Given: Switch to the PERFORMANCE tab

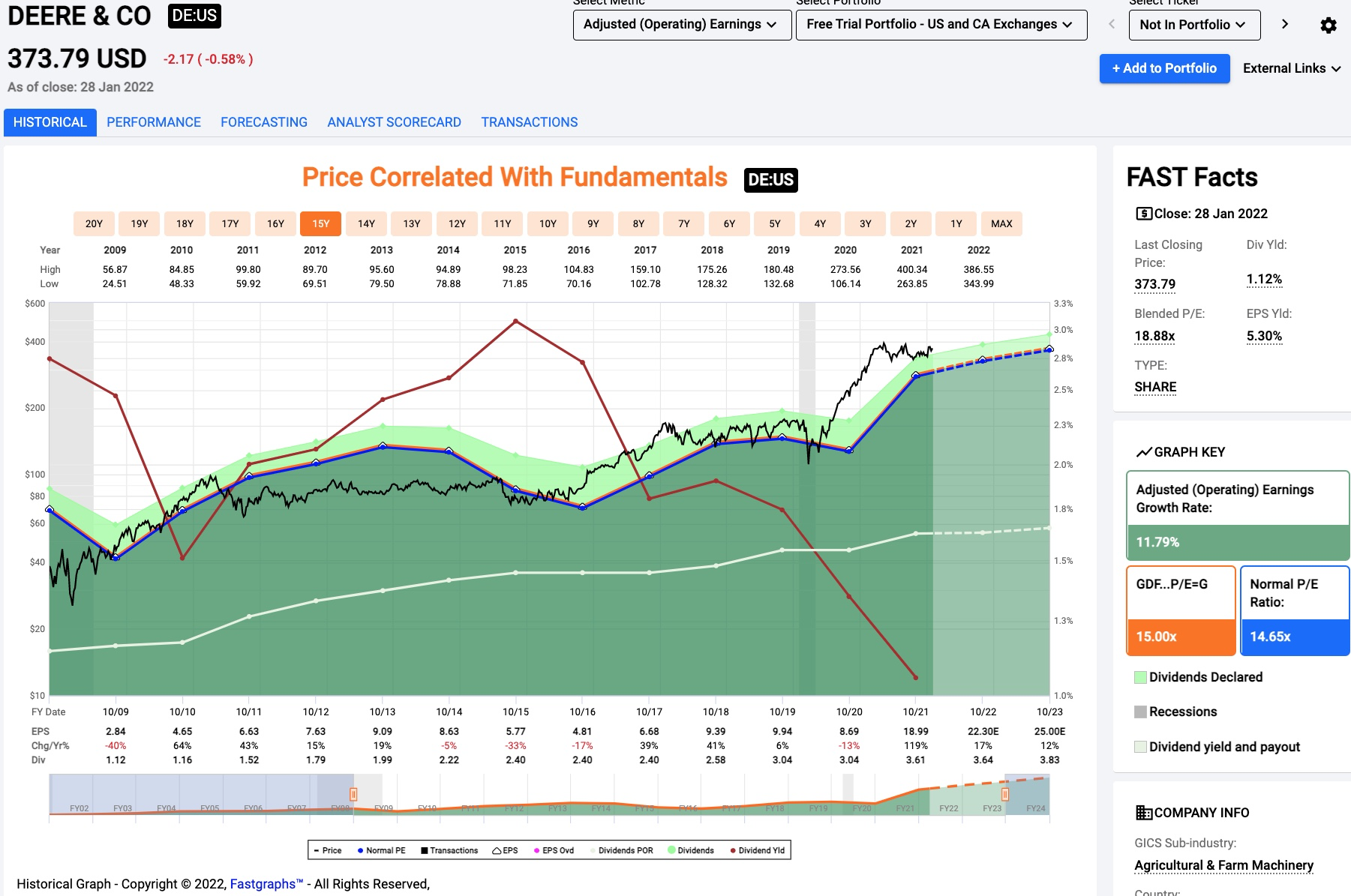Looking at the screenshot, I should (x=154, y=122).
